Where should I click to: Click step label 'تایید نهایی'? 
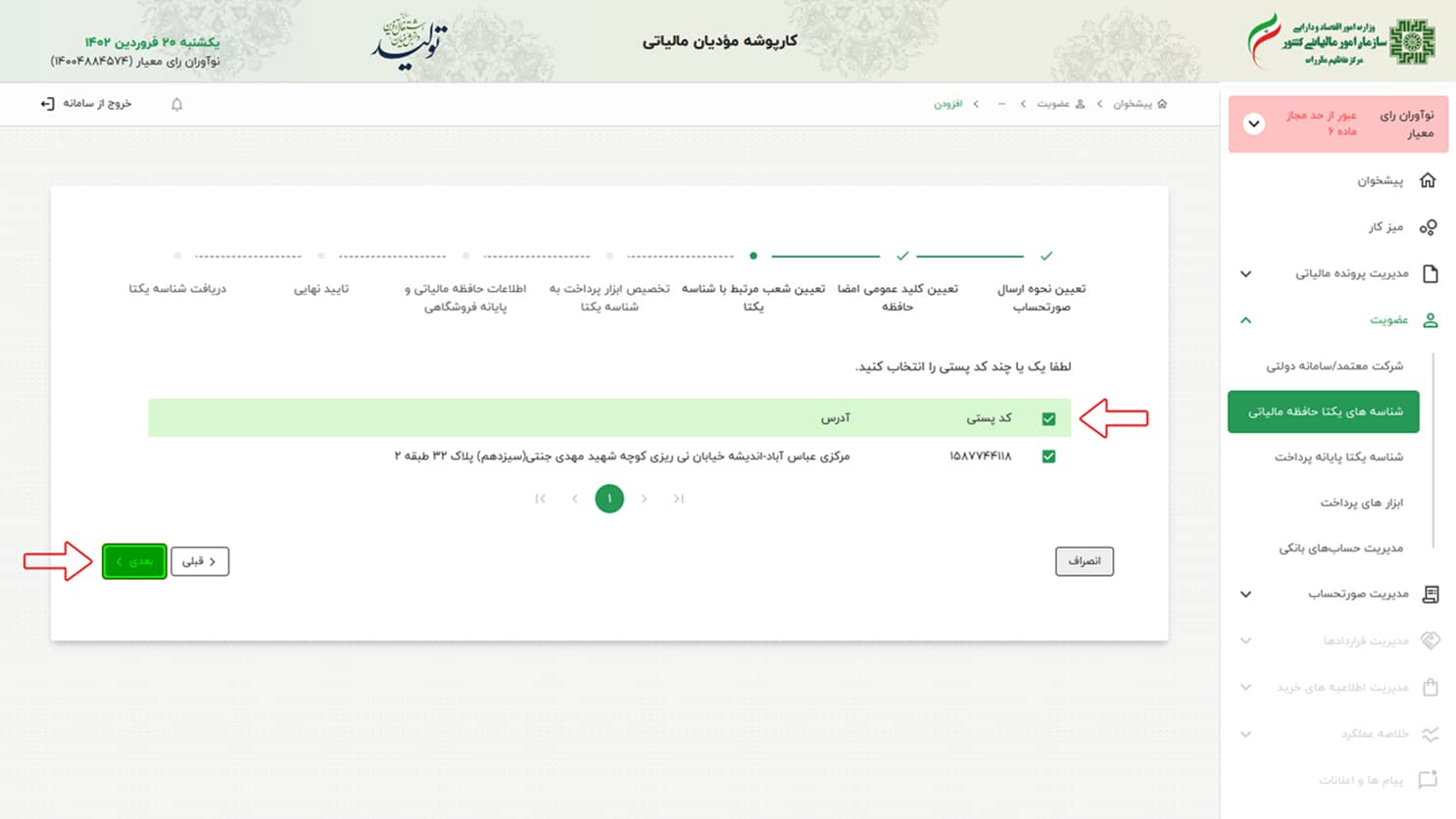(321, 289)
